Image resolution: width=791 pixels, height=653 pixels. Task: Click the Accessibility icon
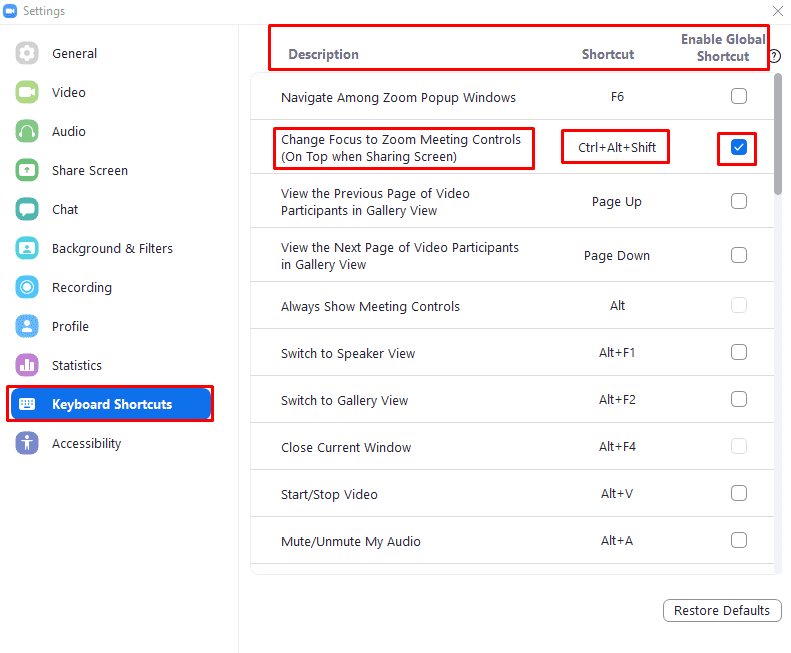coord(27,443)
